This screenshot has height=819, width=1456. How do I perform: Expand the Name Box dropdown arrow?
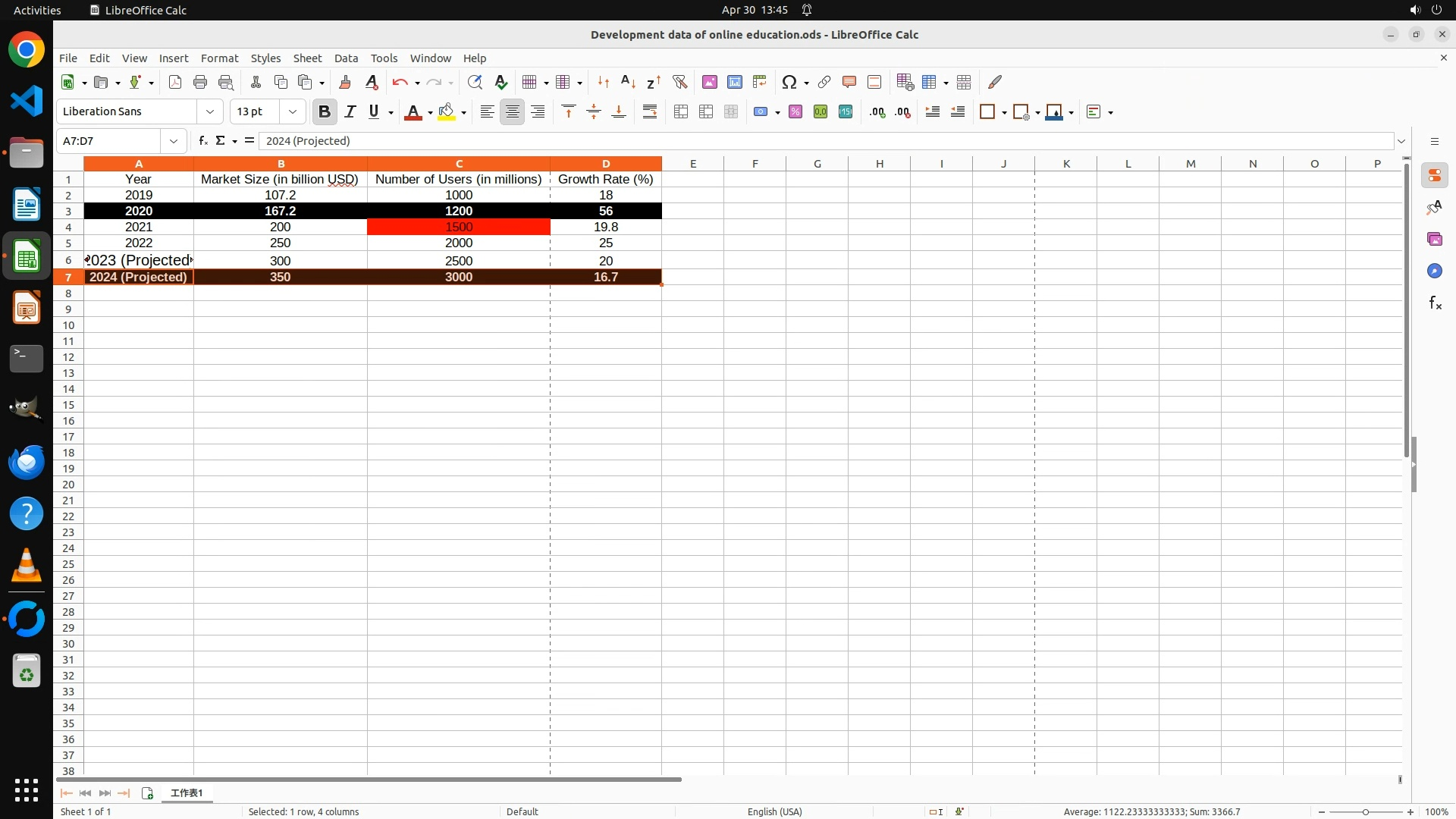coord(174,141)
